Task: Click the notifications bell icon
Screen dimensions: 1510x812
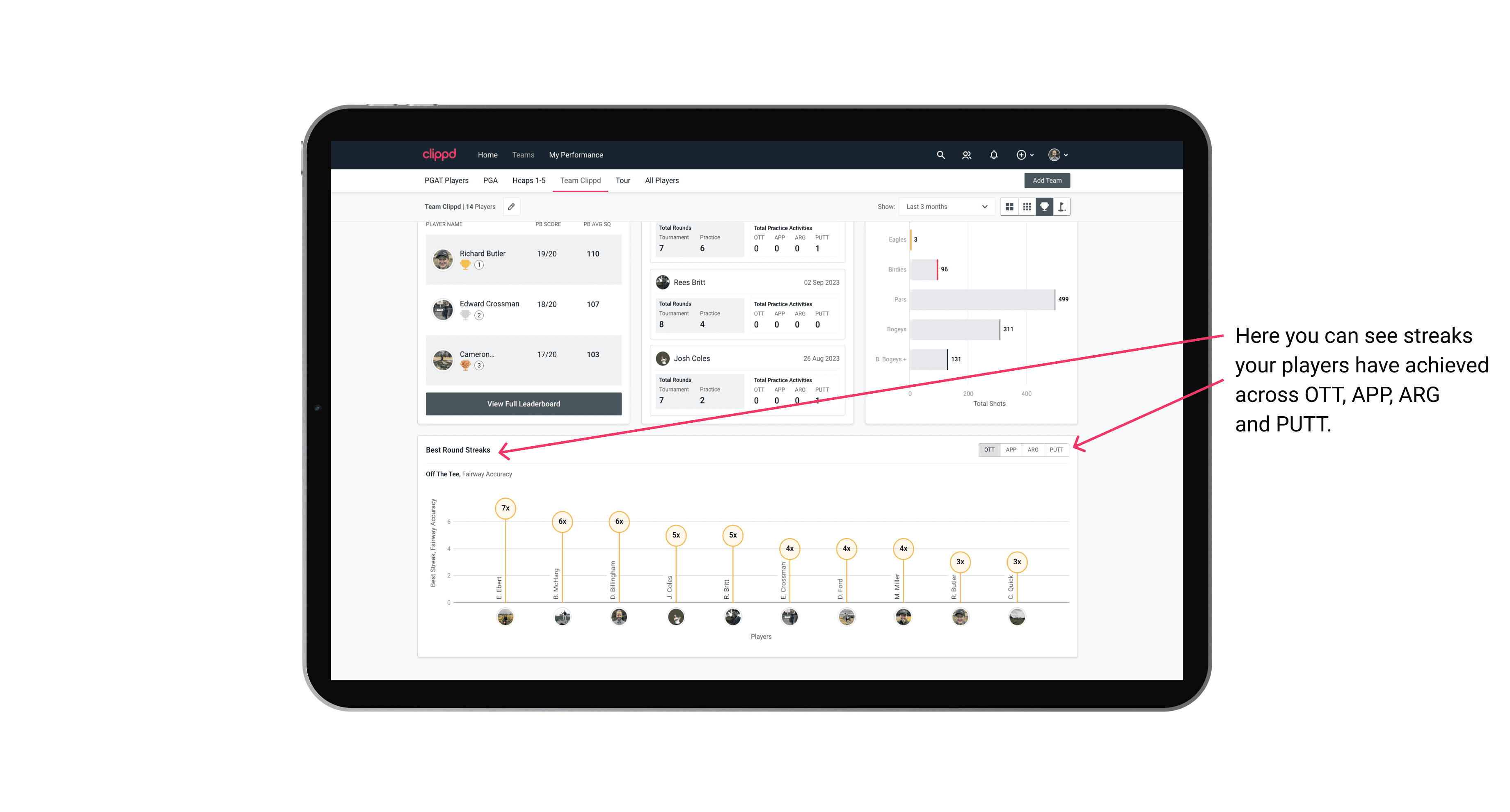Action: pyautogui.click(x=993, y=155)
